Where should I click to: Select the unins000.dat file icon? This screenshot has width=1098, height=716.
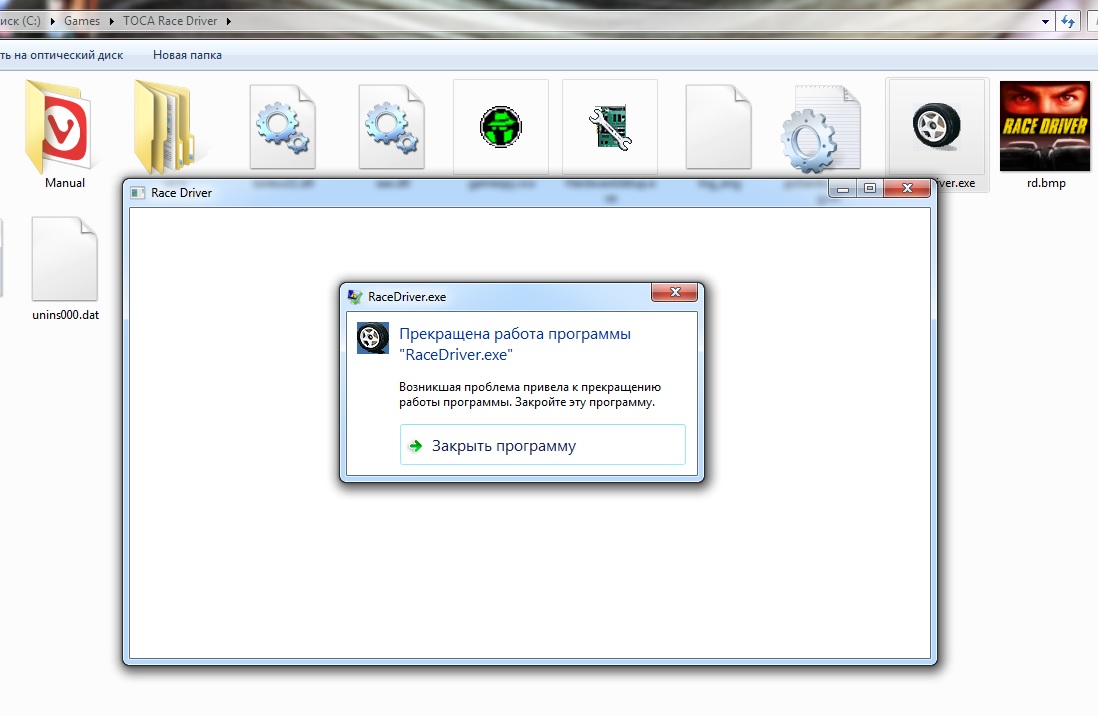pyautogui.click(x=64, y=259)
